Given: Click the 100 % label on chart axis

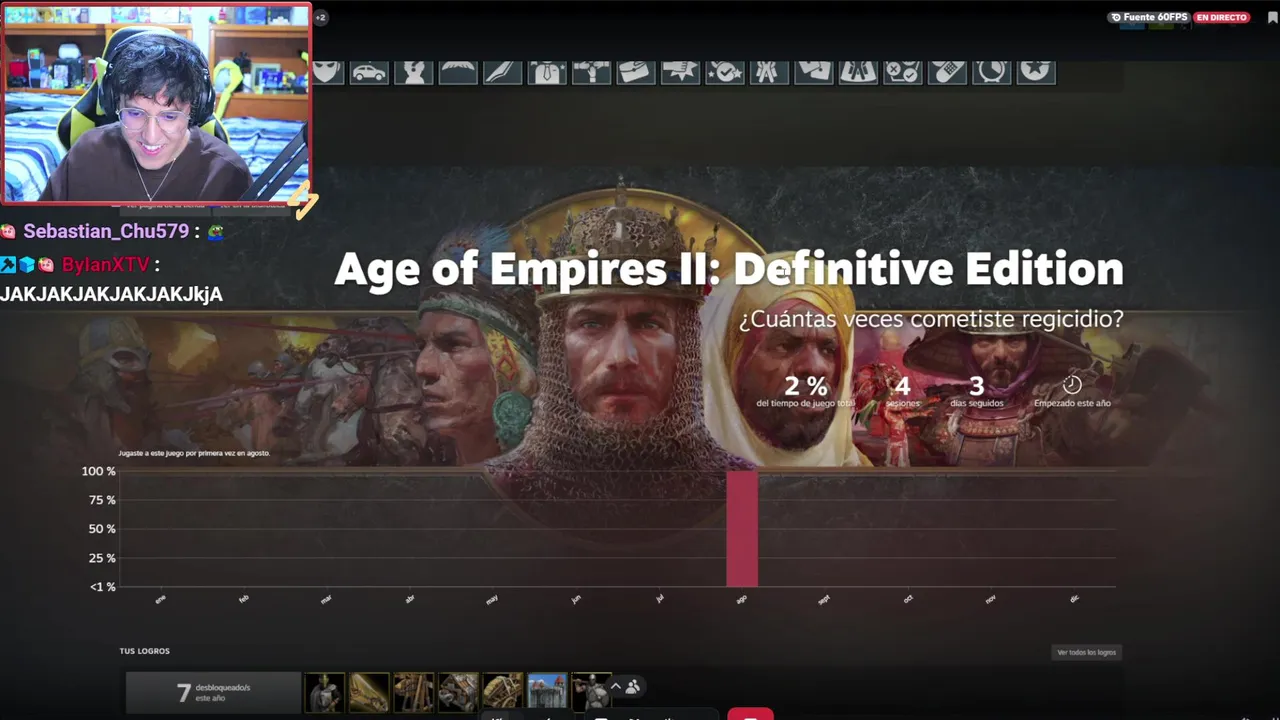Looking at the screenshot, I should click(99, 471).
